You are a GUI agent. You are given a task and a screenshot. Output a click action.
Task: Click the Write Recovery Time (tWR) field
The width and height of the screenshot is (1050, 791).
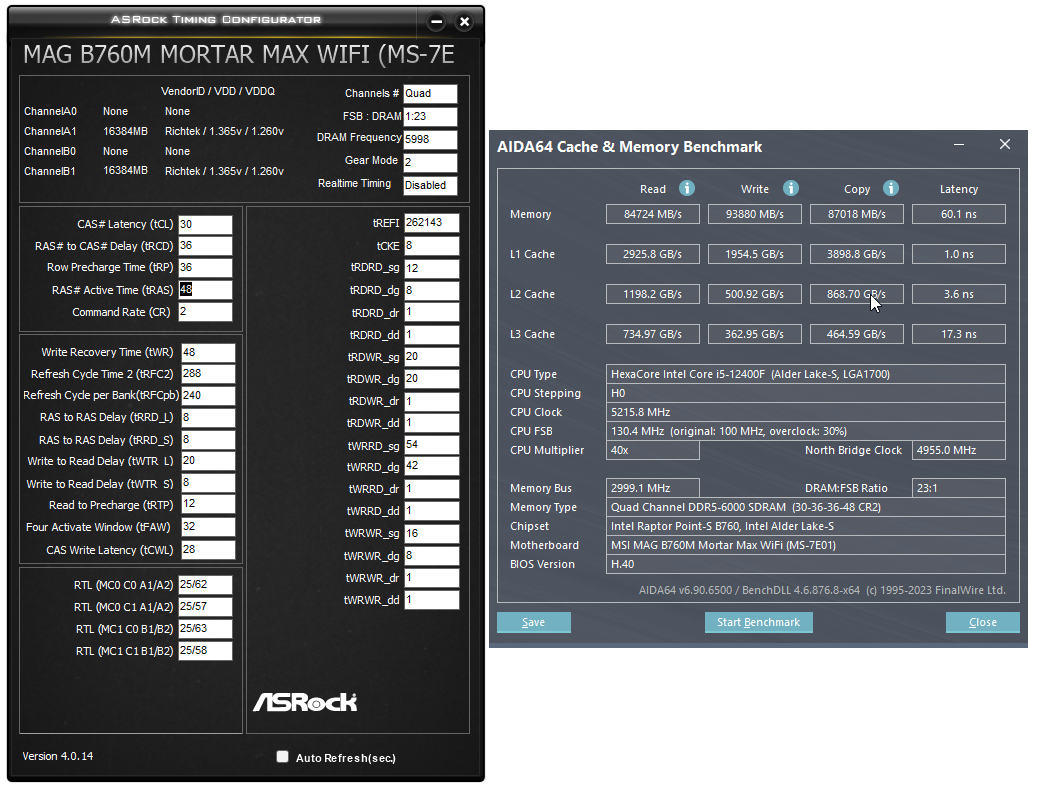click(x=208, y=352)
